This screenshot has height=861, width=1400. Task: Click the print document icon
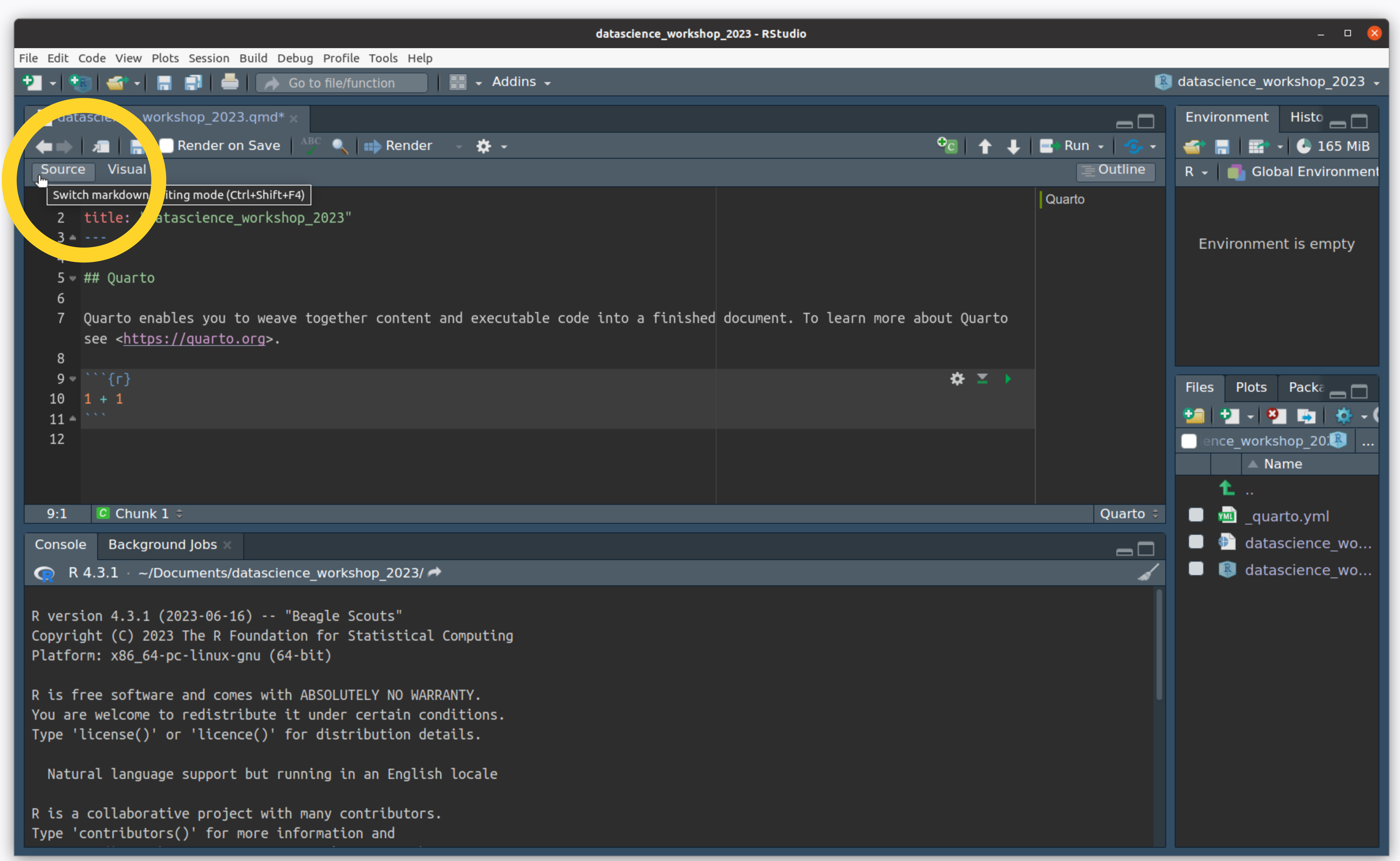pyautogui.click(x=230, y=83)
